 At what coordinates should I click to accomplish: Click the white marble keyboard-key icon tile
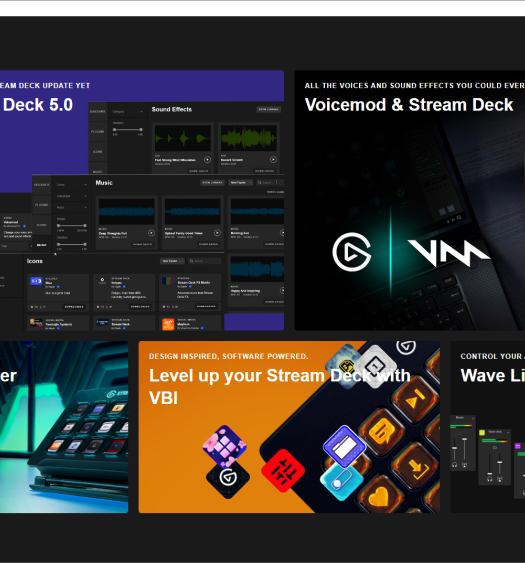375,366
